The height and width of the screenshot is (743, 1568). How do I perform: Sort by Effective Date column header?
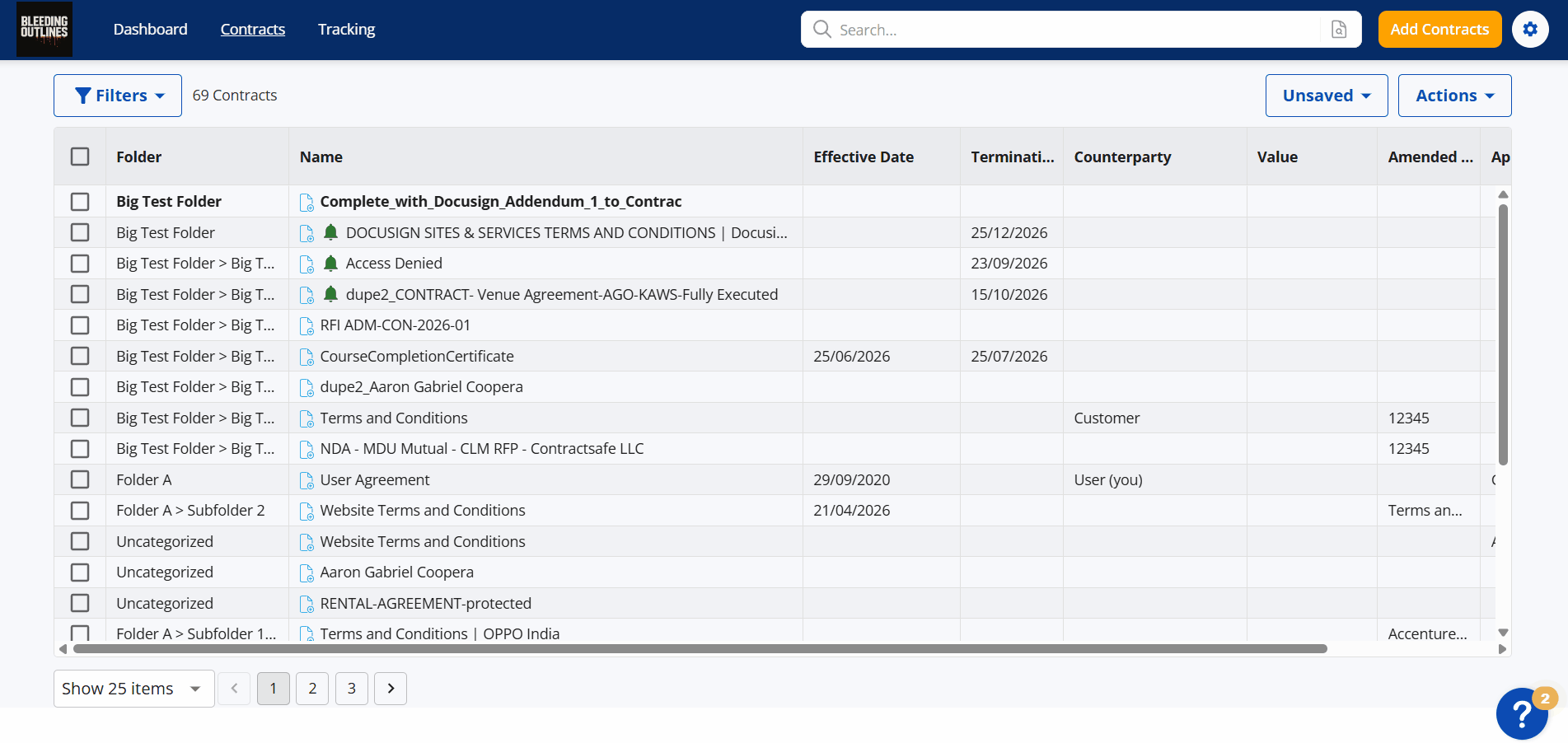[864, 157]
